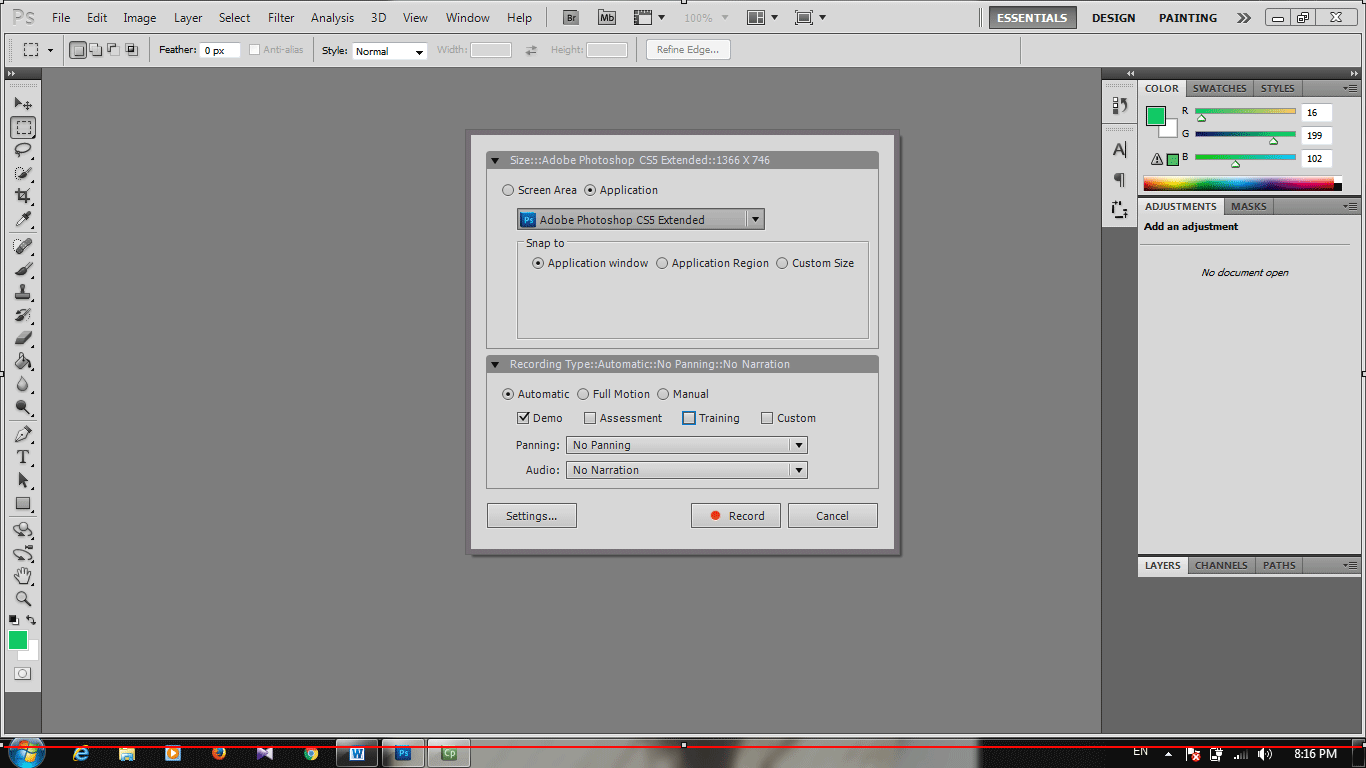Select the Crop tool
Image resolution: width=1366 pixels, height=768 pixels.
tap(23, 196)
